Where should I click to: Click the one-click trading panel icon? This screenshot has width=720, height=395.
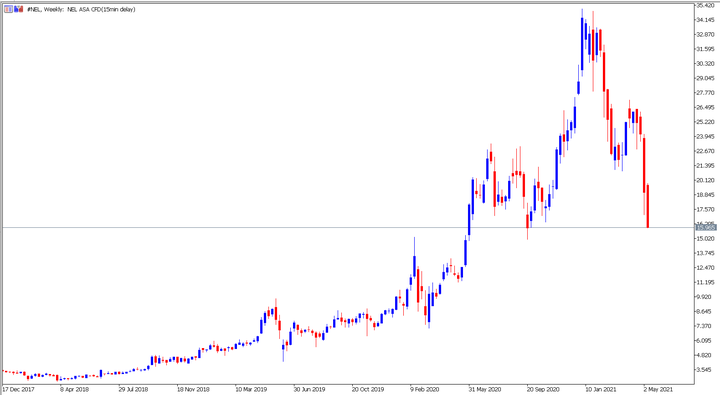click(x=9, y=9)
